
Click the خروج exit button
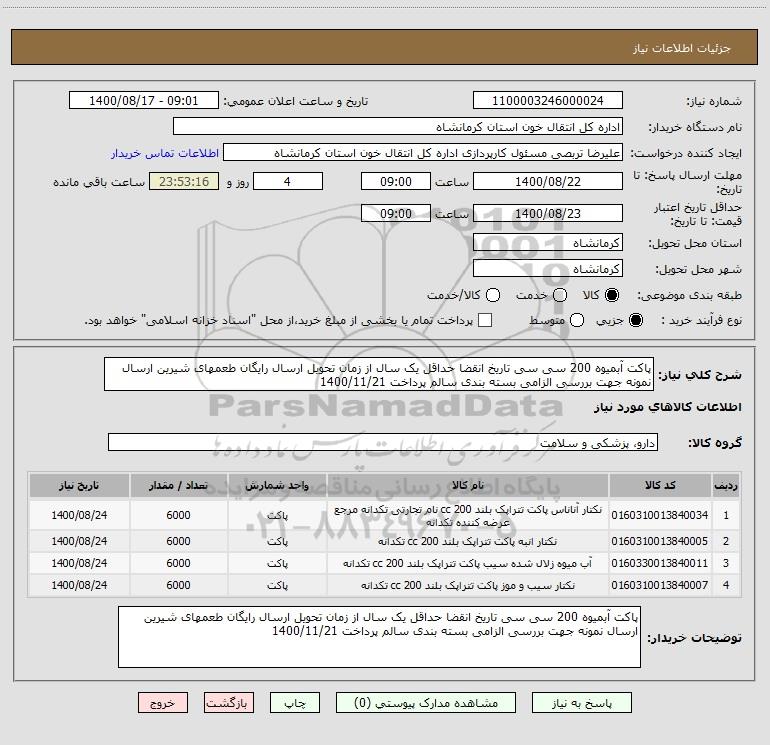pyautogui.click(x=163, y=703)
